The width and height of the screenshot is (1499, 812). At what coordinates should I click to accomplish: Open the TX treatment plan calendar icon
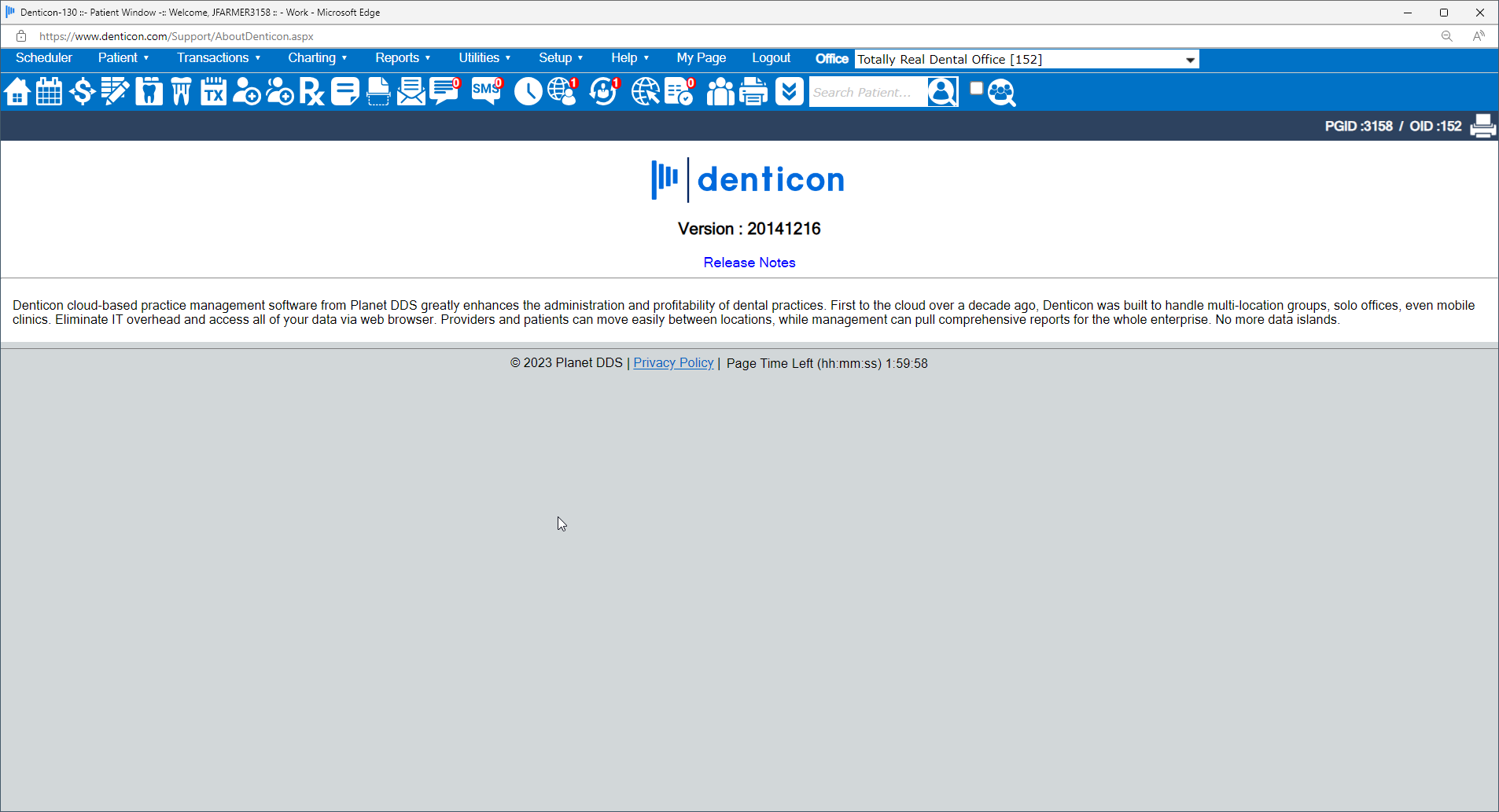click(x=213, y=92)
